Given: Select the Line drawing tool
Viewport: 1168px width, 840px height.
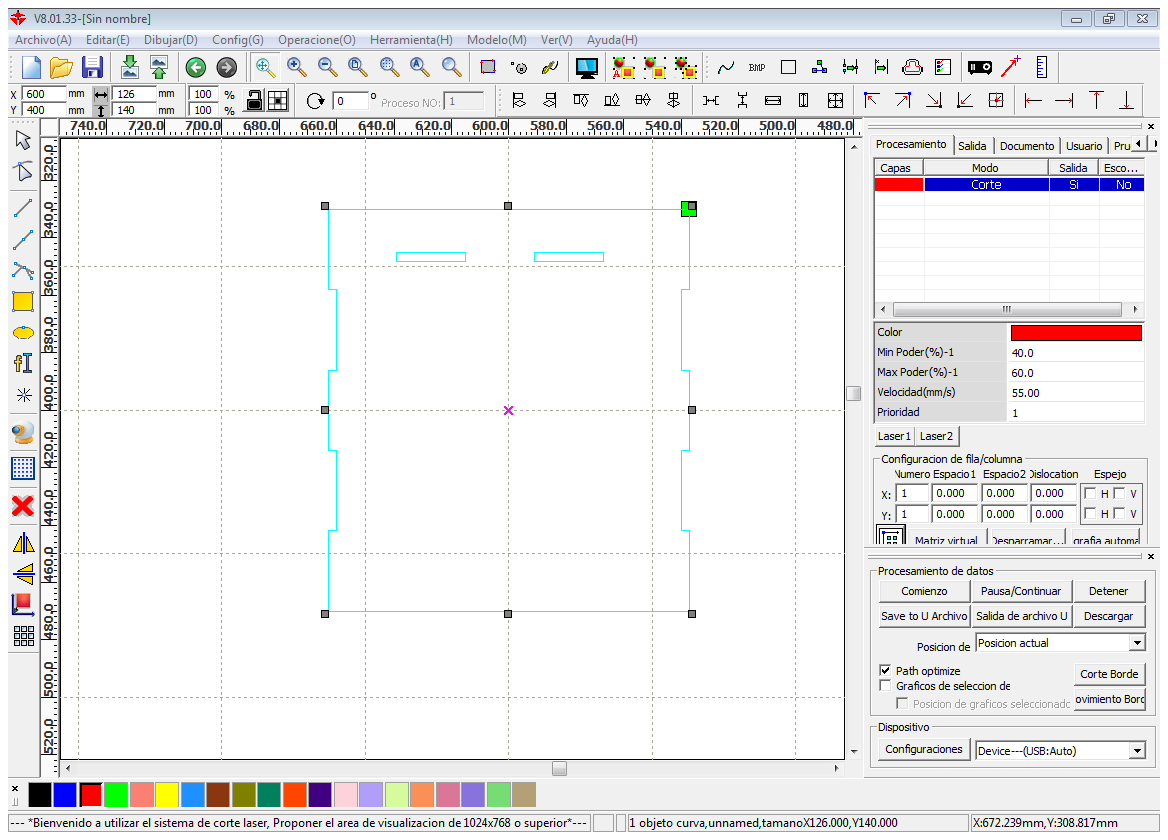Looking at the screenshot, I should (x=23, y=209).
